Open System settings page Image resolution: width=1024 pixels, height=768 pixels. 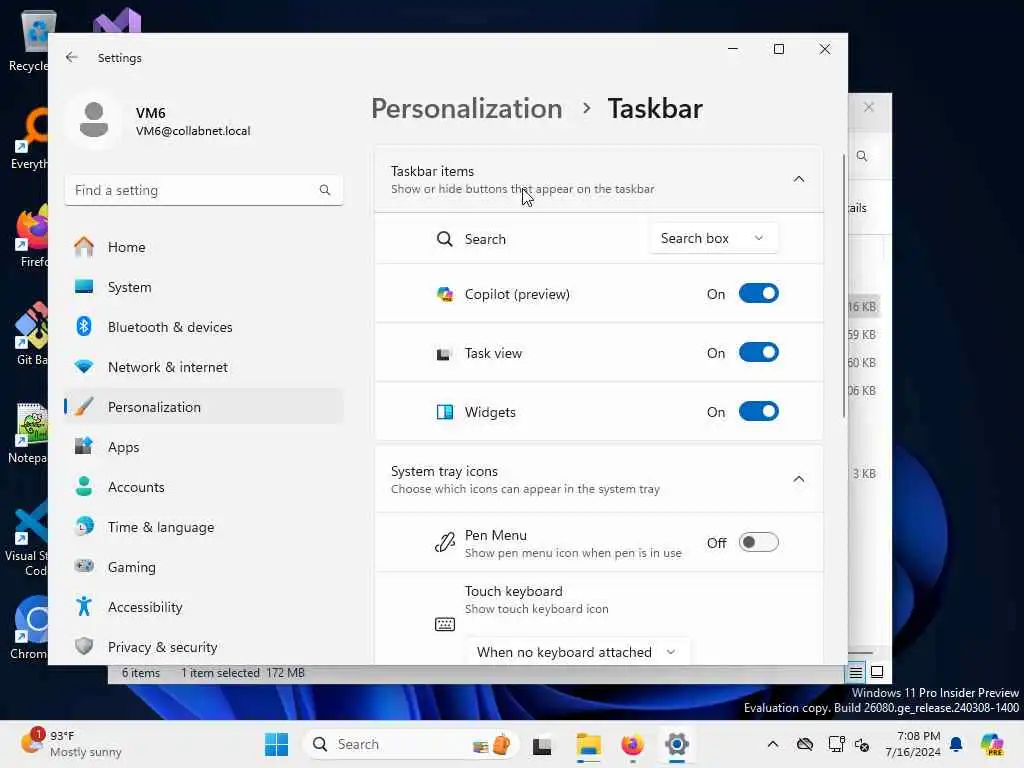click(204, 287)
